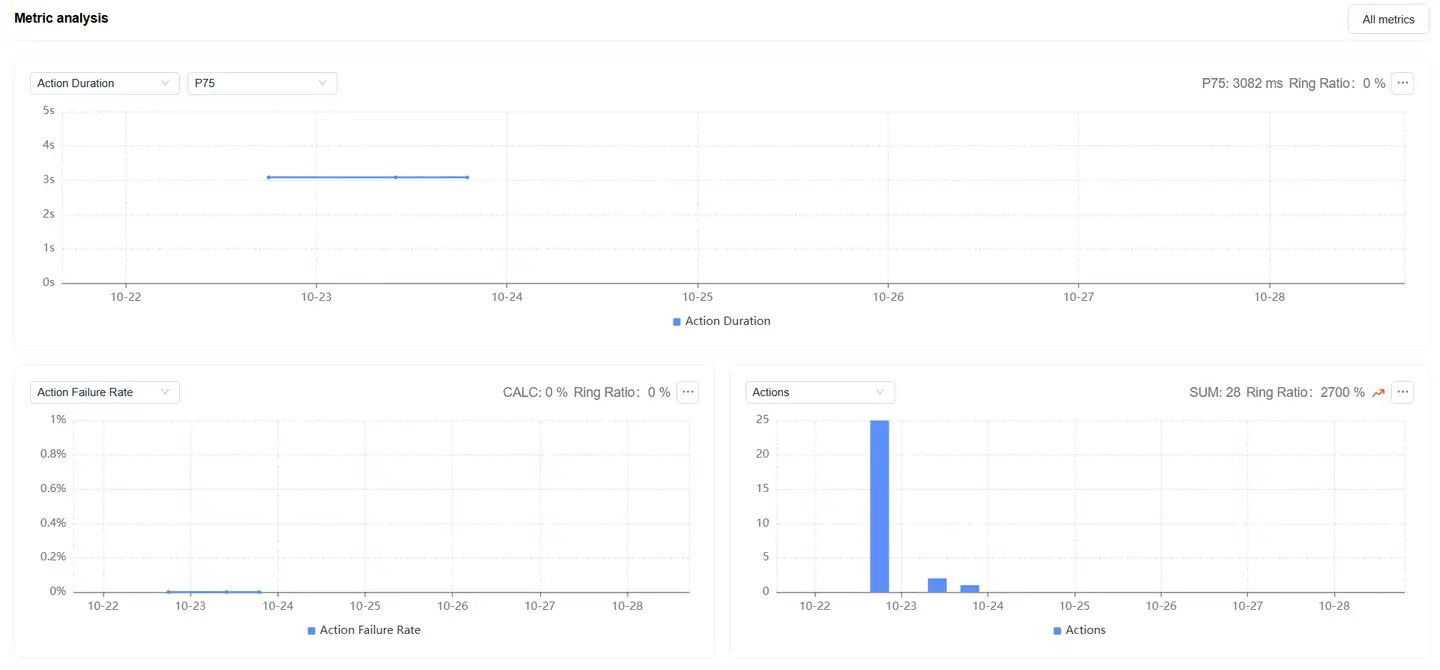Select the tallest bar in Actions chart
This screenshot has width=1440, height=670.
[879, 506]
